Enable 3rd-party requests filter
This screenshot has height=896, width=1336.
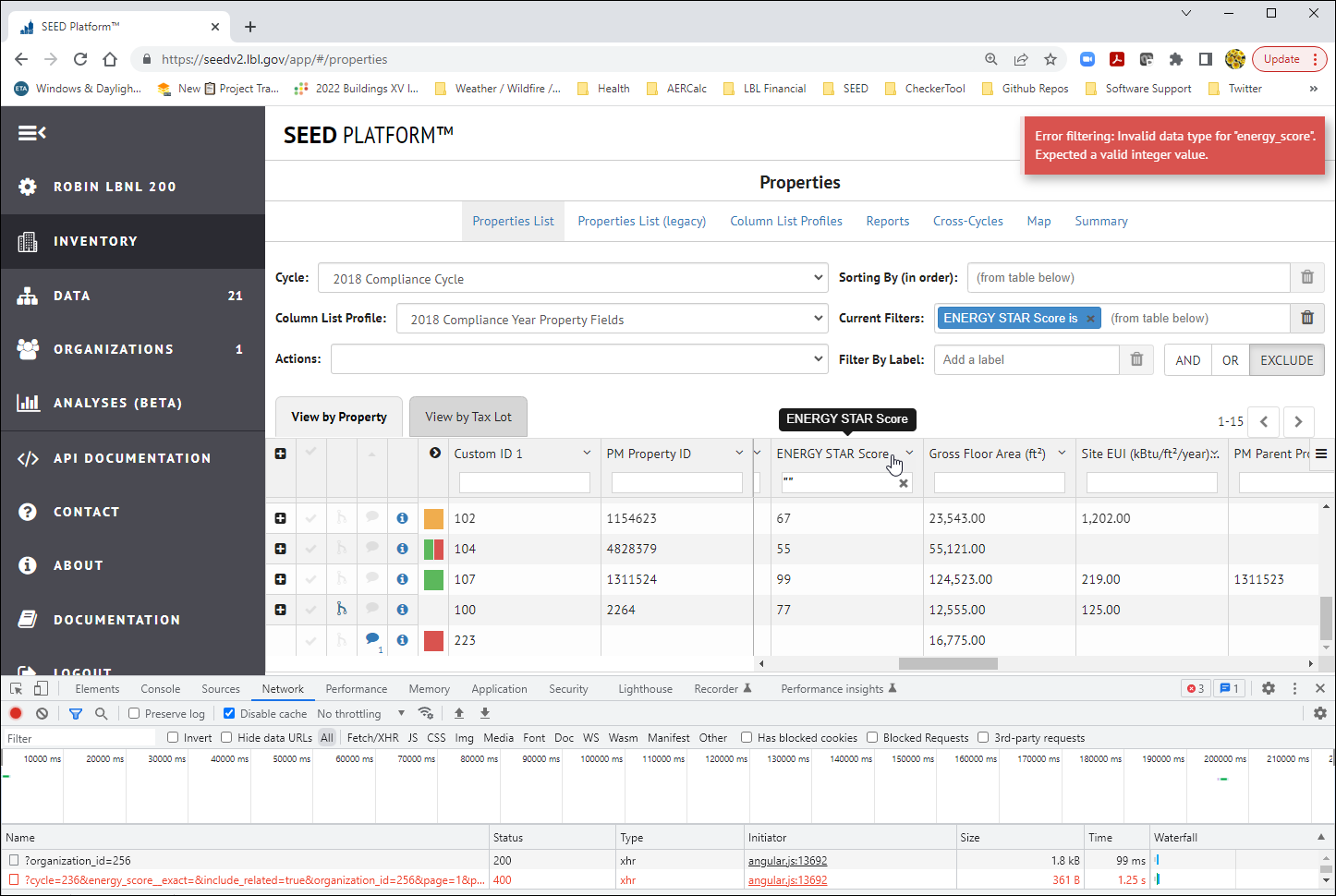click(x=983, y=737)
